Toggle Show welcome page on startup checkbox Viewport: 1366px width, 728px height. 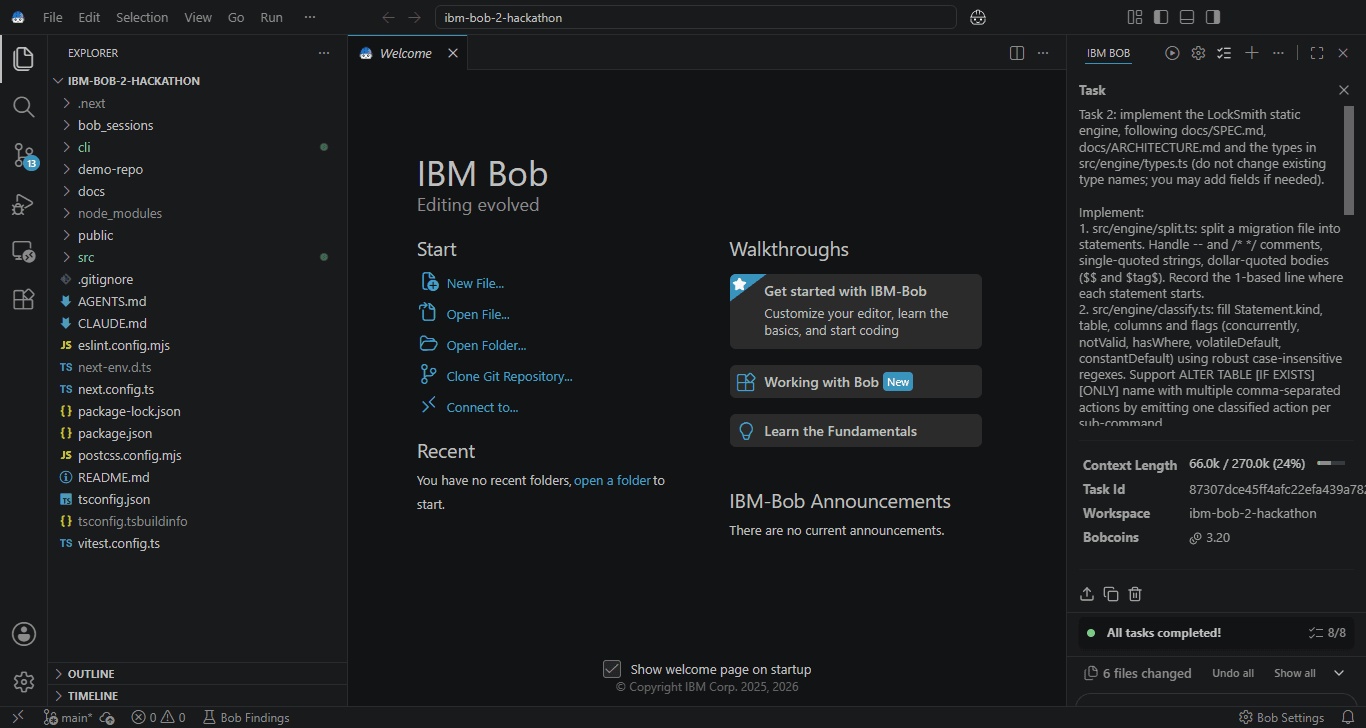pyautogui.click(x=612, y=669)
